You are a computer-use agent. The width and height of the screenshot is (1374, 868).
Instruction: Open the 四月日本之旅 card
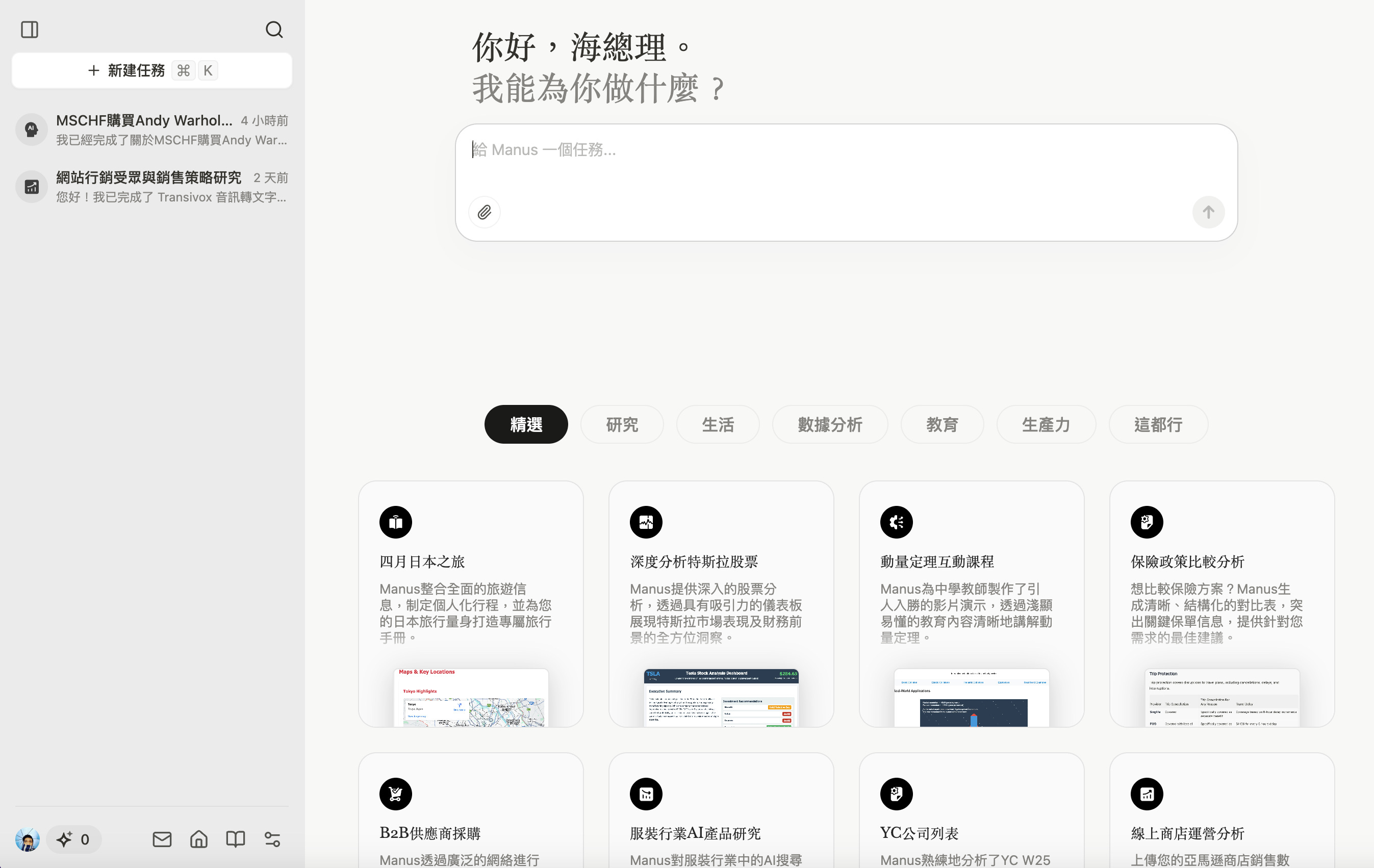tap(471, 603)
